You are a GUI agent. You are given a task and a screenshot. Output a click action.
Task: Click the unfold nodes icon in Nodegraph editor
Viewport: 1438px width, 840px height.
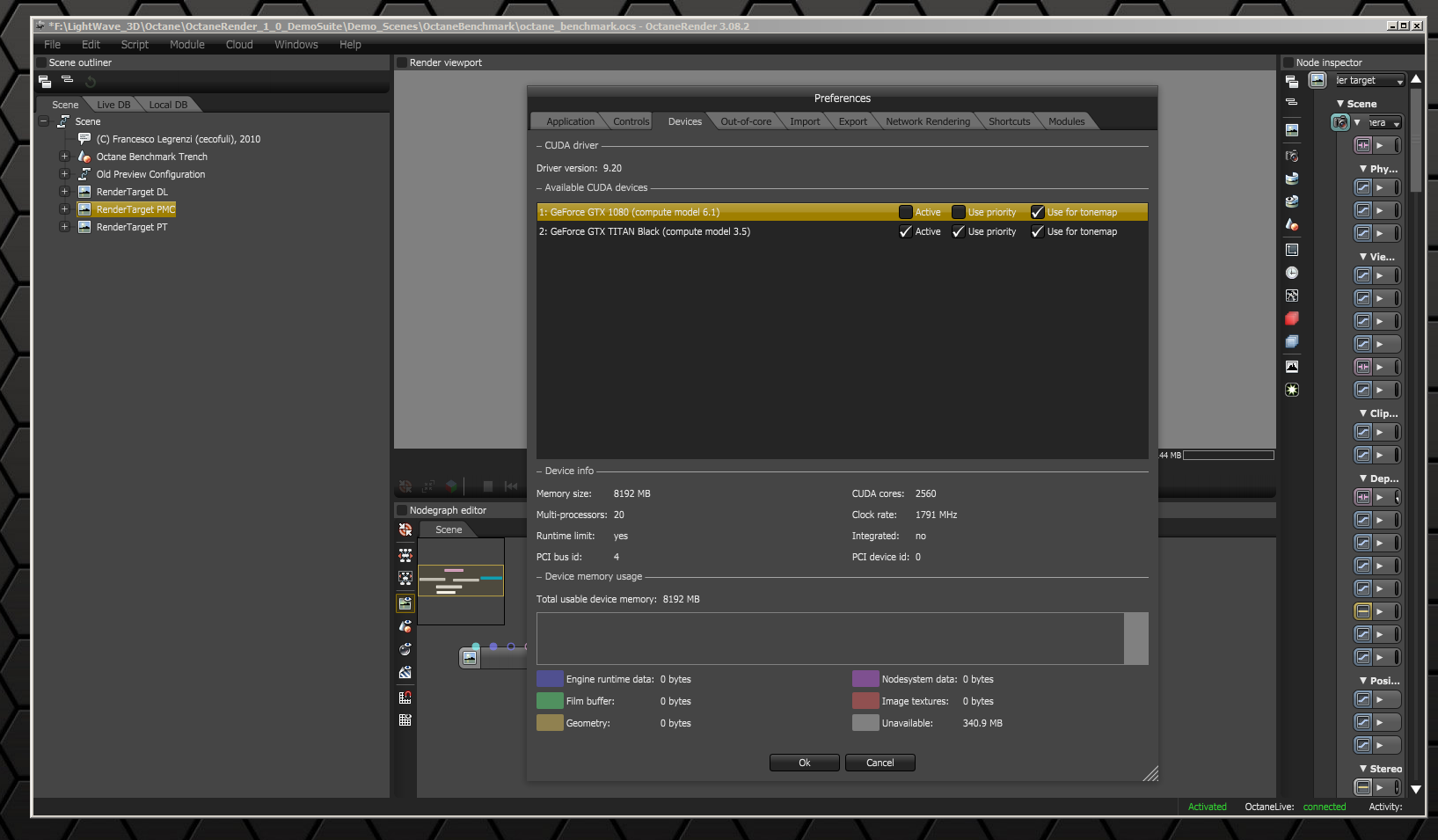[x=405, y=555]
